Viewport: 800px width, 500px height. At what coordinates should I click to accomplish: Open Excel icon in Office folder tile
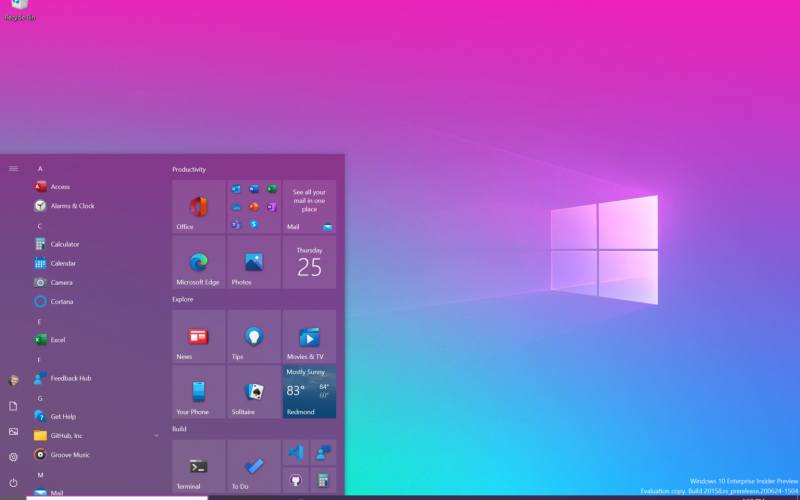pos(272,189)
